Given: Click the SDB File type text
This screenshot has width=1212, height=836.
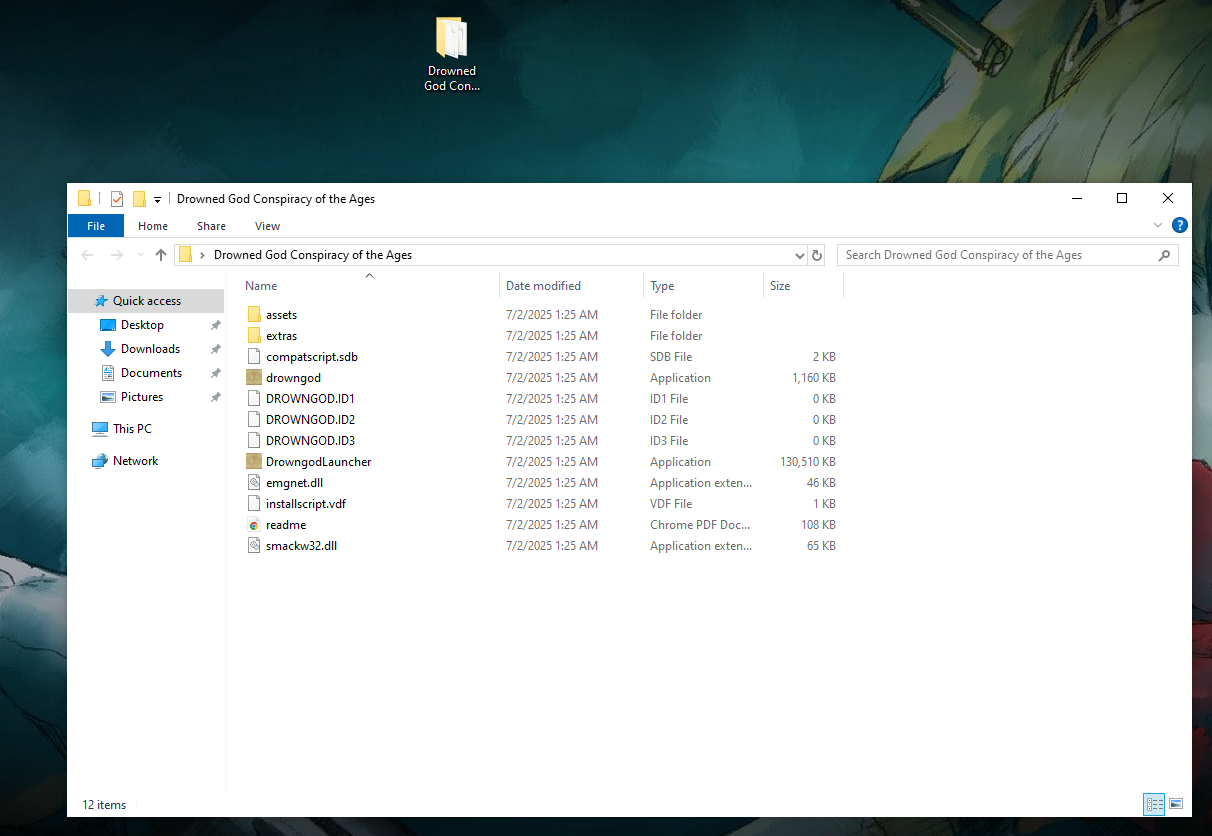Looking at the screenshot, I should tap(671, 357).
